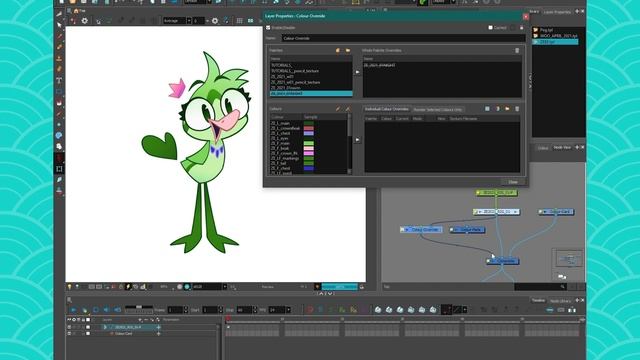This screenshot has height=360, width=640.
Task: Click the second brush icon in Colours section
Action: pos(348,109)
